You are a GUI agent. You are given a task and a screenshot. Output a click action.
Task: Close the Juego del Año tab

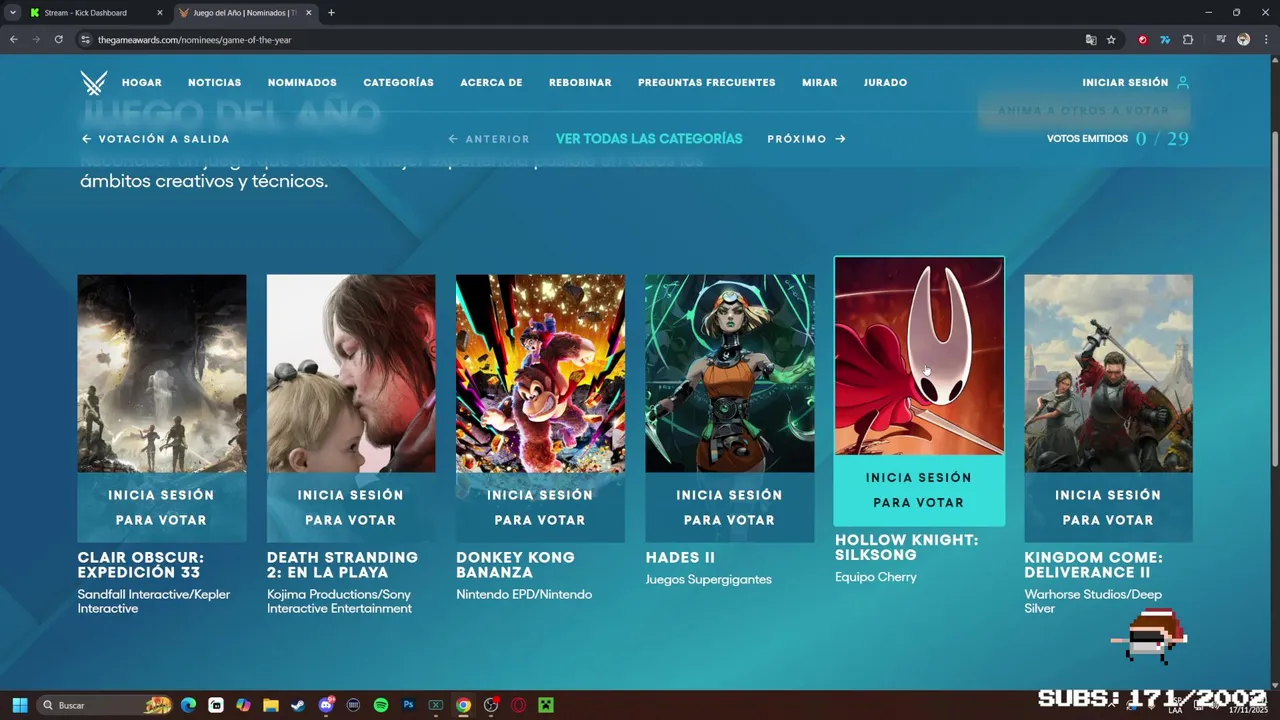(308, 13)
